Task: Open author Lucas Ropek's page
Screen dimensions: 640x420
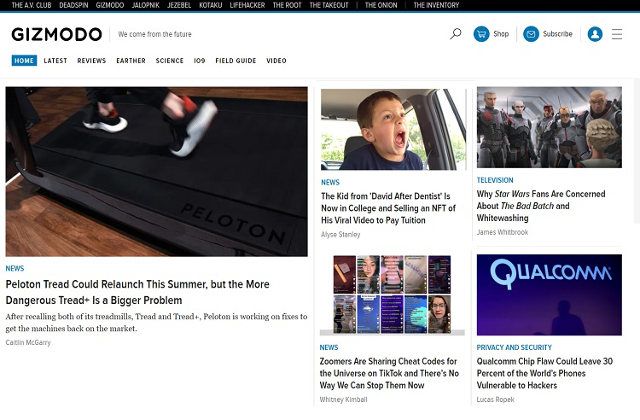Action: tap(496, 399)
